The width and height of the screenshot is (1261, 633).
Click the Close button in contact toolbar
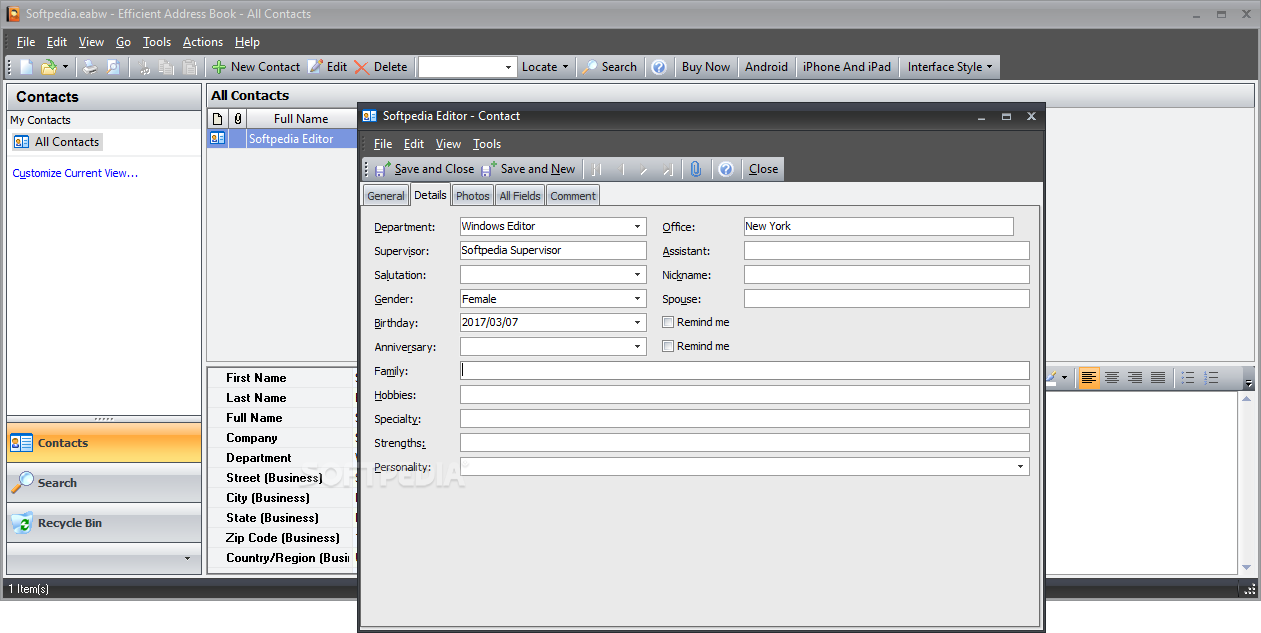pyautogui.click(x=763, y=169)
